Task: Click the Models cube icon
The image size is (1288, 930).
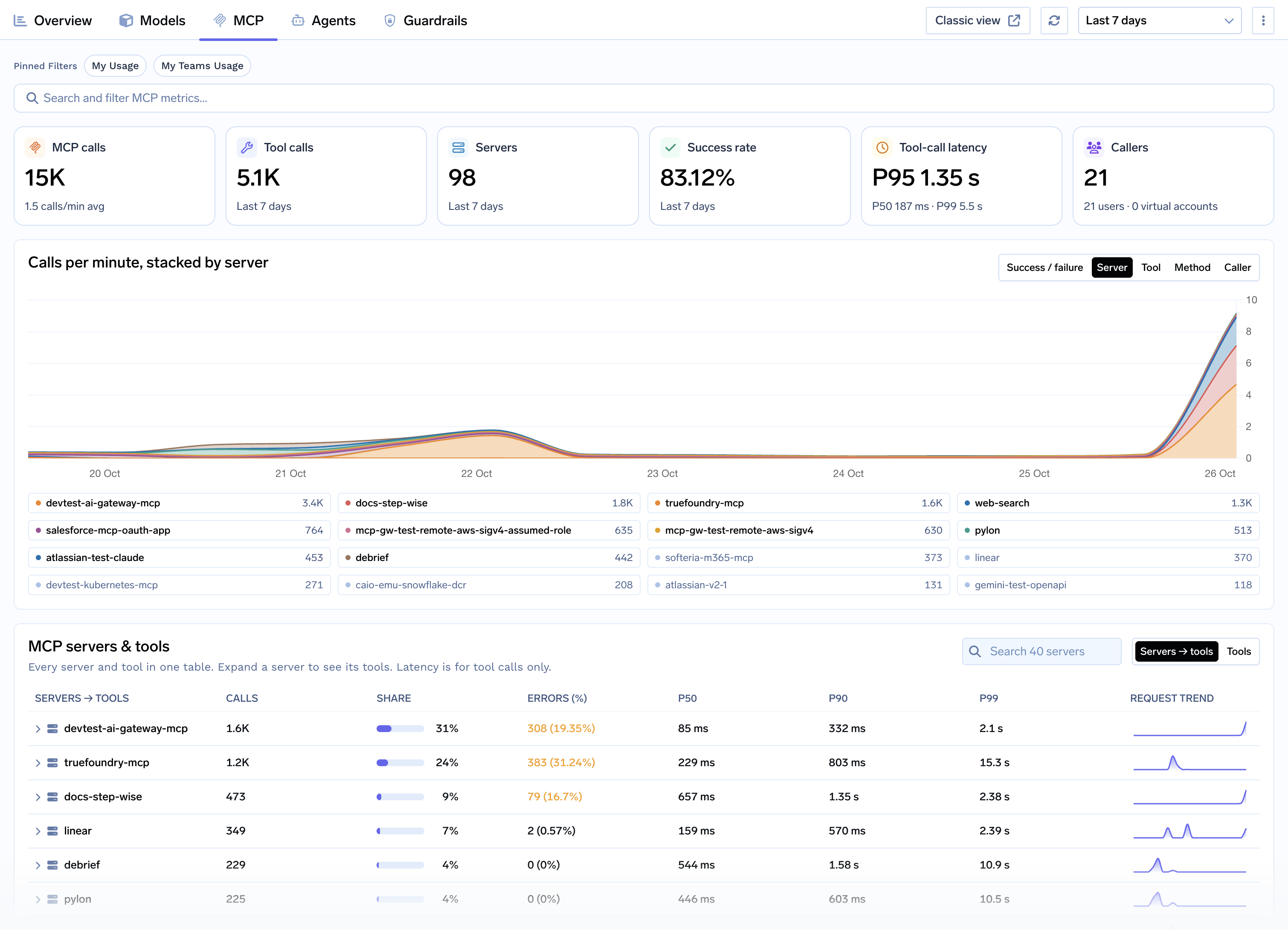Action: coord(126,20)
